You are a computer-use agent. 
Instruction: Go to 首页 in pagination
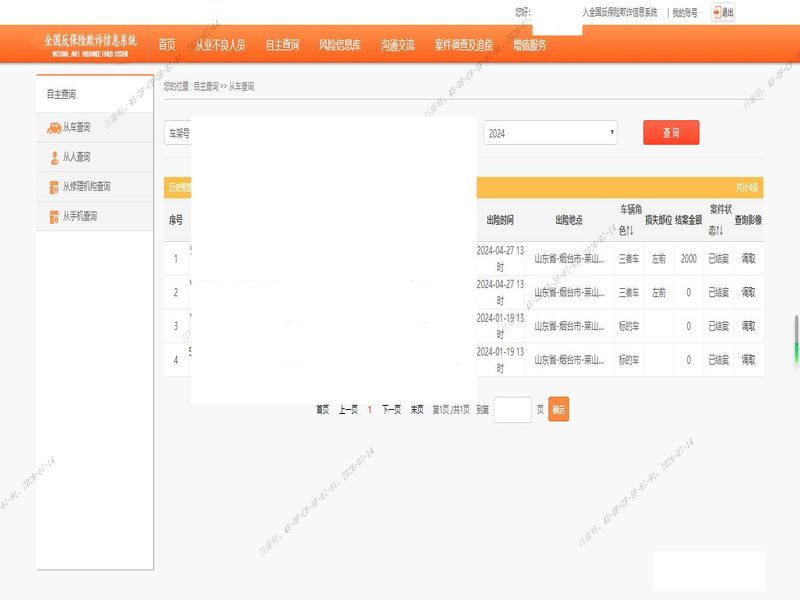[x=322, y=410]
